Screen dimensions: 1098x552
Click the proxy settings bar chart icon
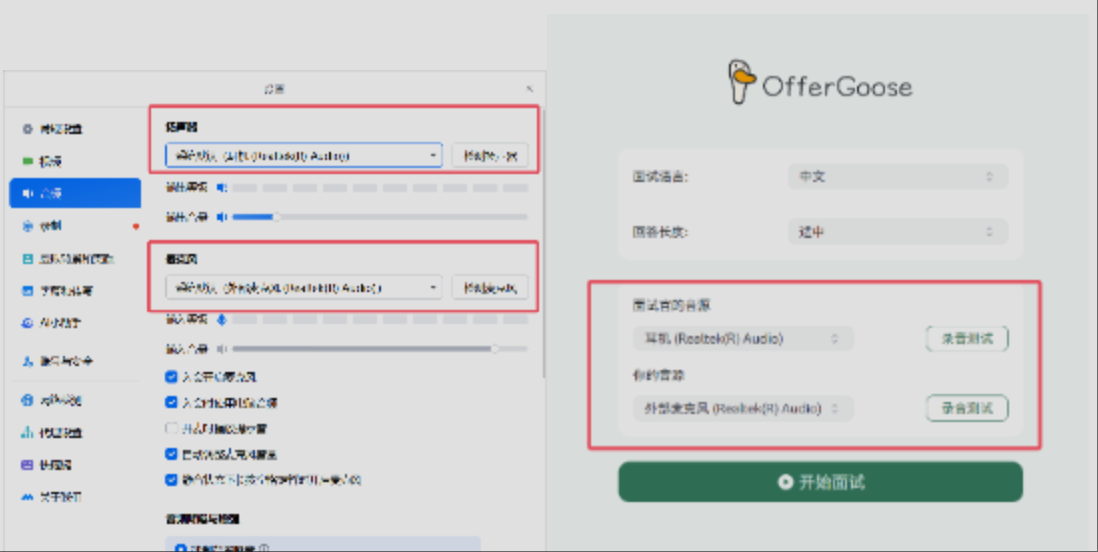coord(28,433)
